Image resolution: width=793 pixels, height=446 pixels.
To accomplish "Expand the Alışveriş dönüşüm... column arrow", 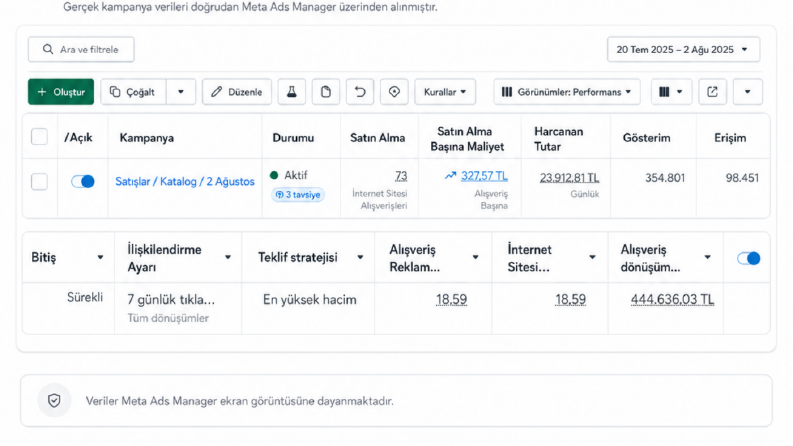I will [x=708, y=257].
